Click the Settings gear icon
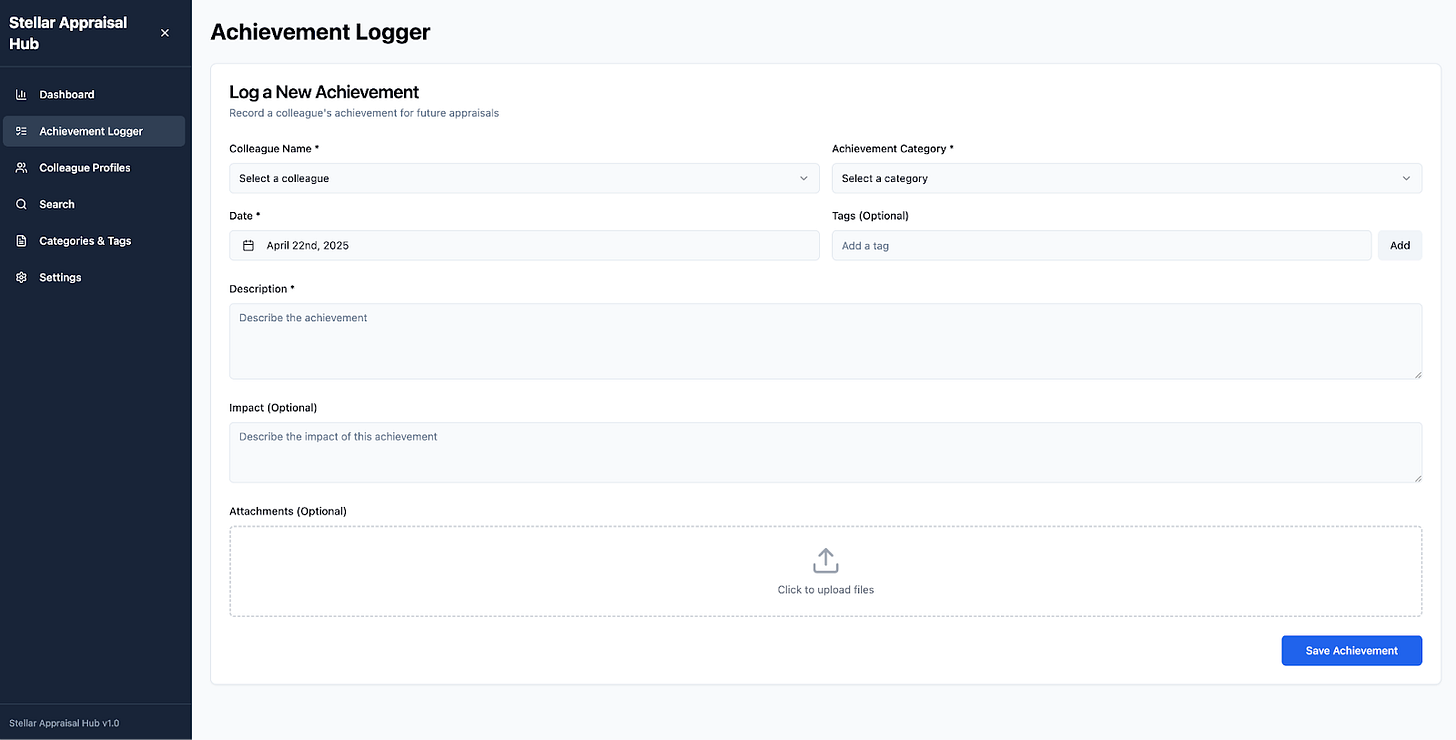The image size is (1456, 740). point(21,277)
